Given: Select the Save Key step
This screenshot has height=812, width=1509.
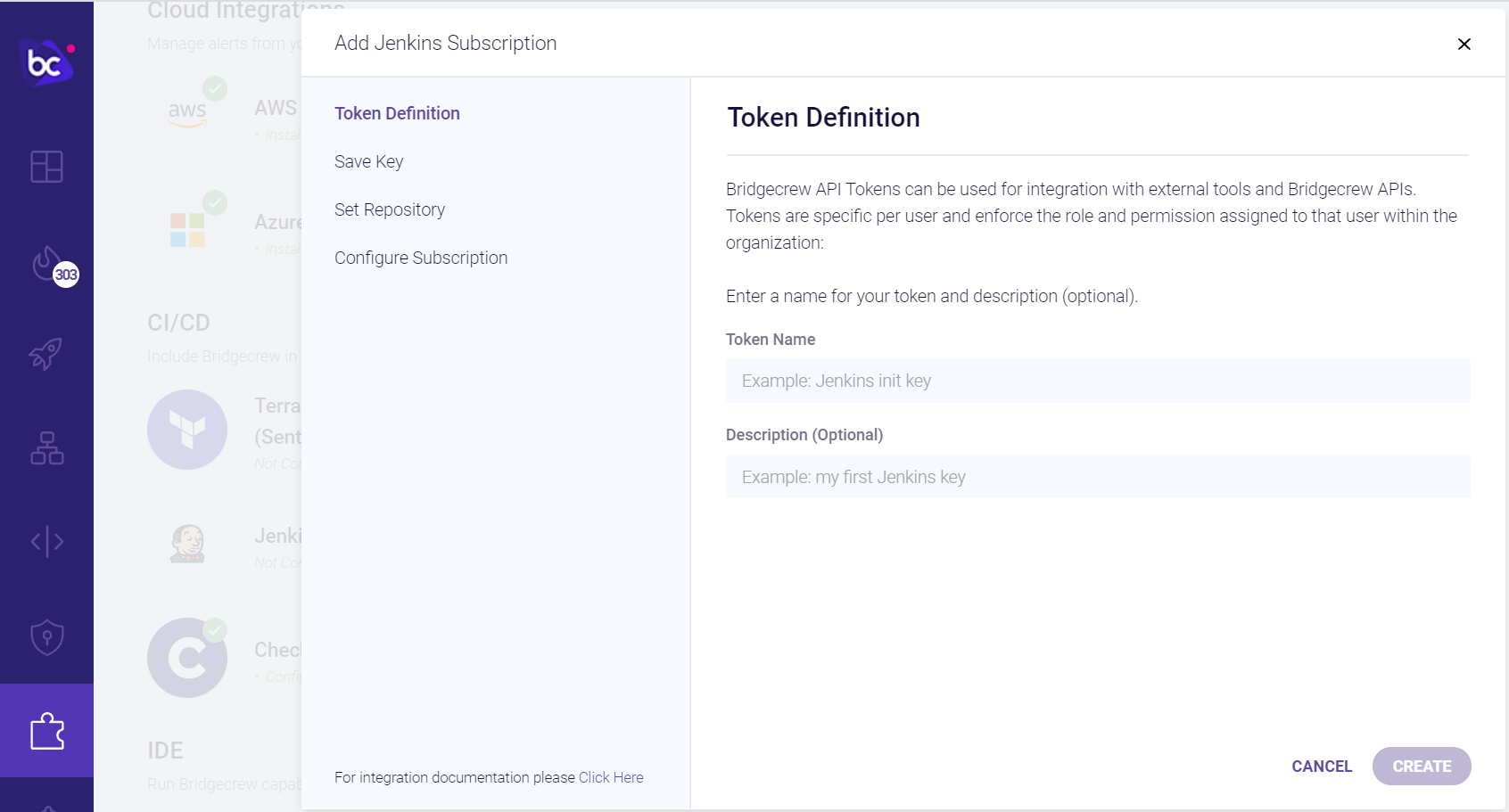Looking at the screenshot, I should pos(368,161).
